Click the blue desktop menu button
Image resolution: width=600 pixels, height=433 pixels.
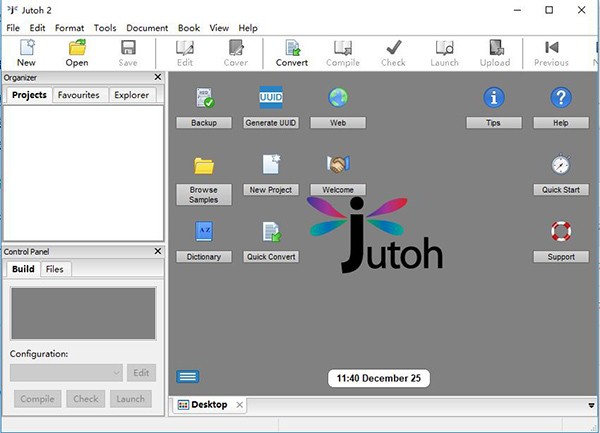(x=187, y=377)
